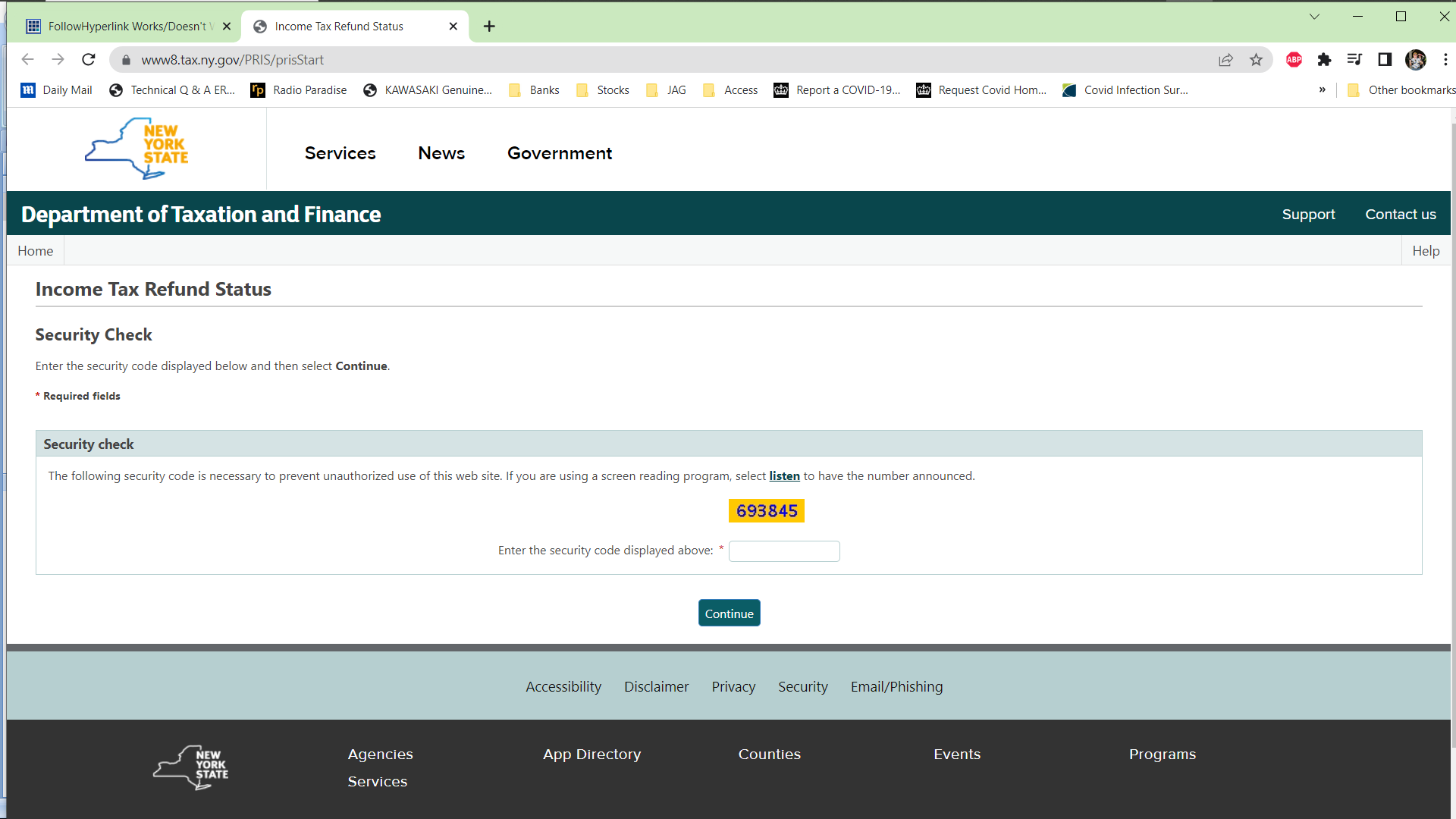Open the media controls icon

1354,60
